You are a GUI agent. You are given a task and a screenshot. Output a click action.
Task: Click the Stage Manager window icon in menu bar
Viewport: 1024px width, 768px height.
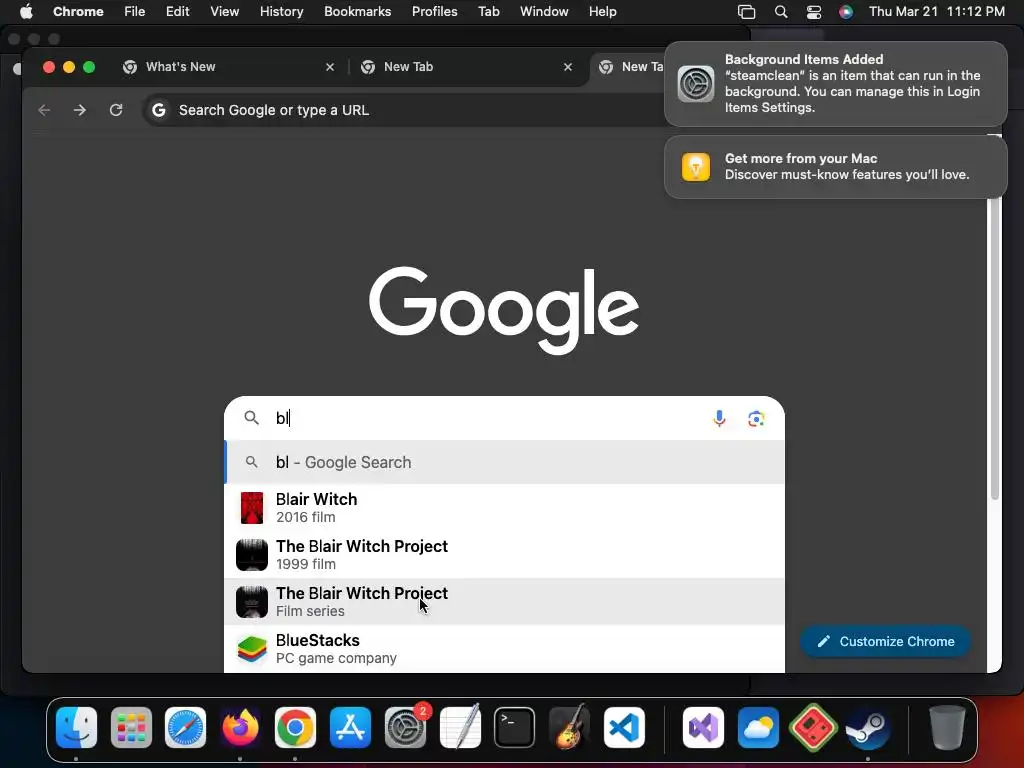tap(746, 12)
